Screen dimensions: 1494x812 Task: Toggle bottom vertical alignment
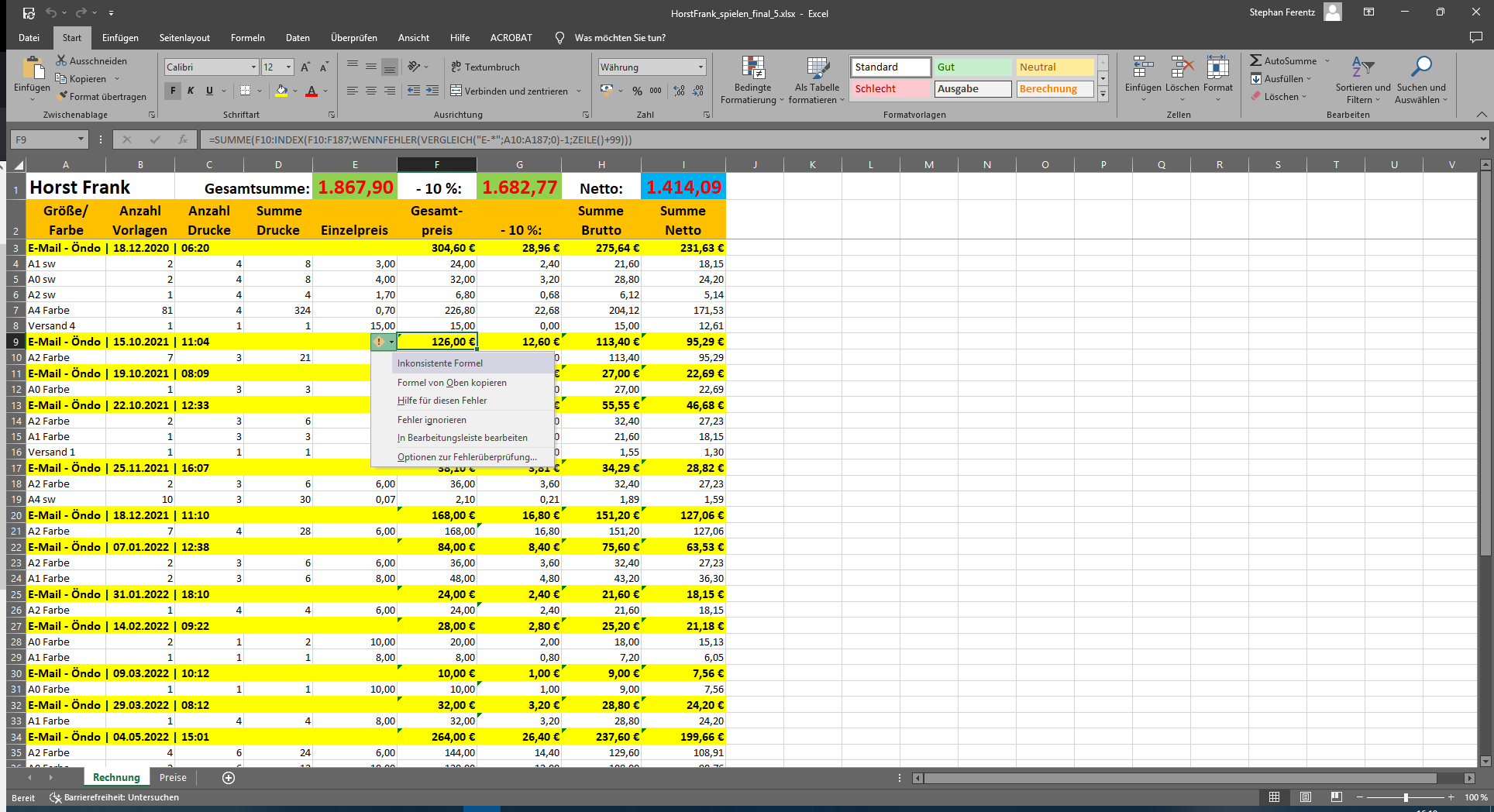click(x=390, y=67)
